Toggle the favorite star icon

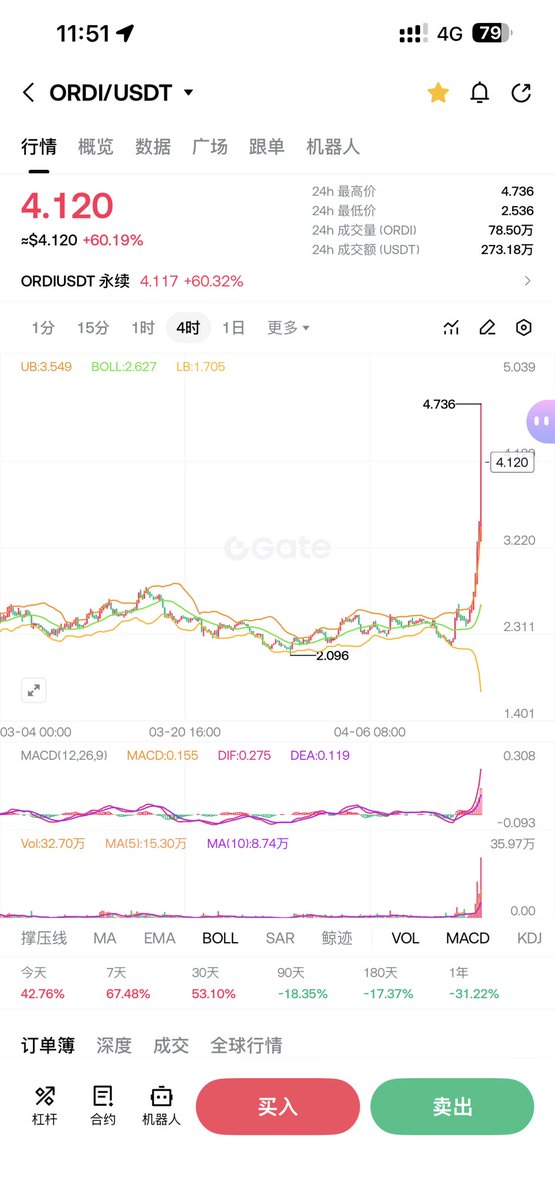[438, 93]
